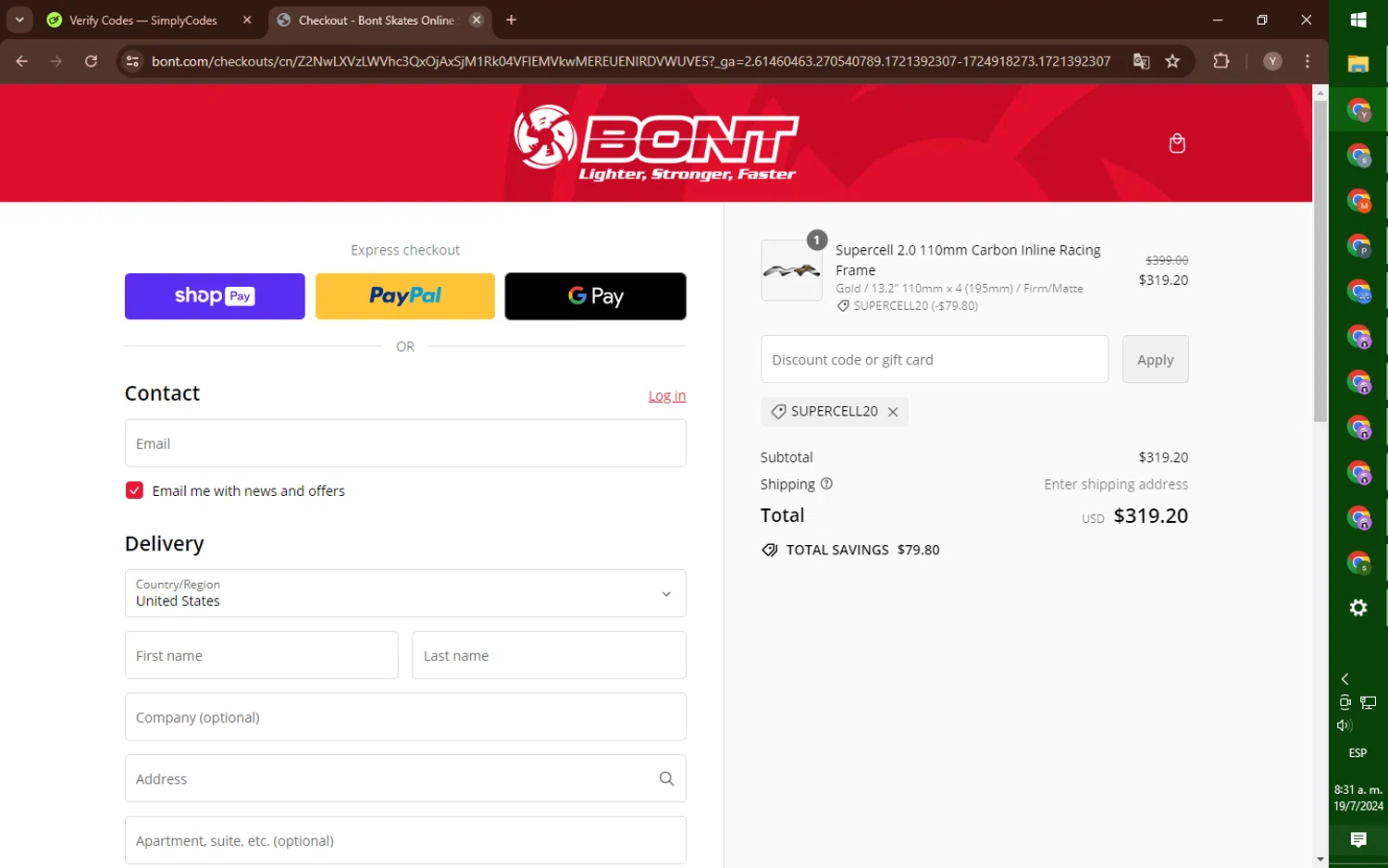Click the page vertical scrollbar thumb

1320,261
